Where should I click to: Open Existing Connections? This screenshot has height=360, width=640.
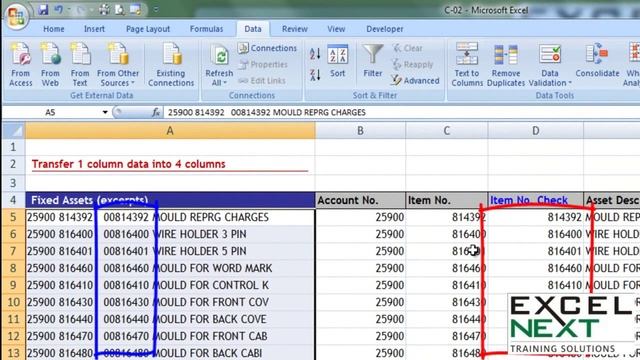[x=171, y=64]
